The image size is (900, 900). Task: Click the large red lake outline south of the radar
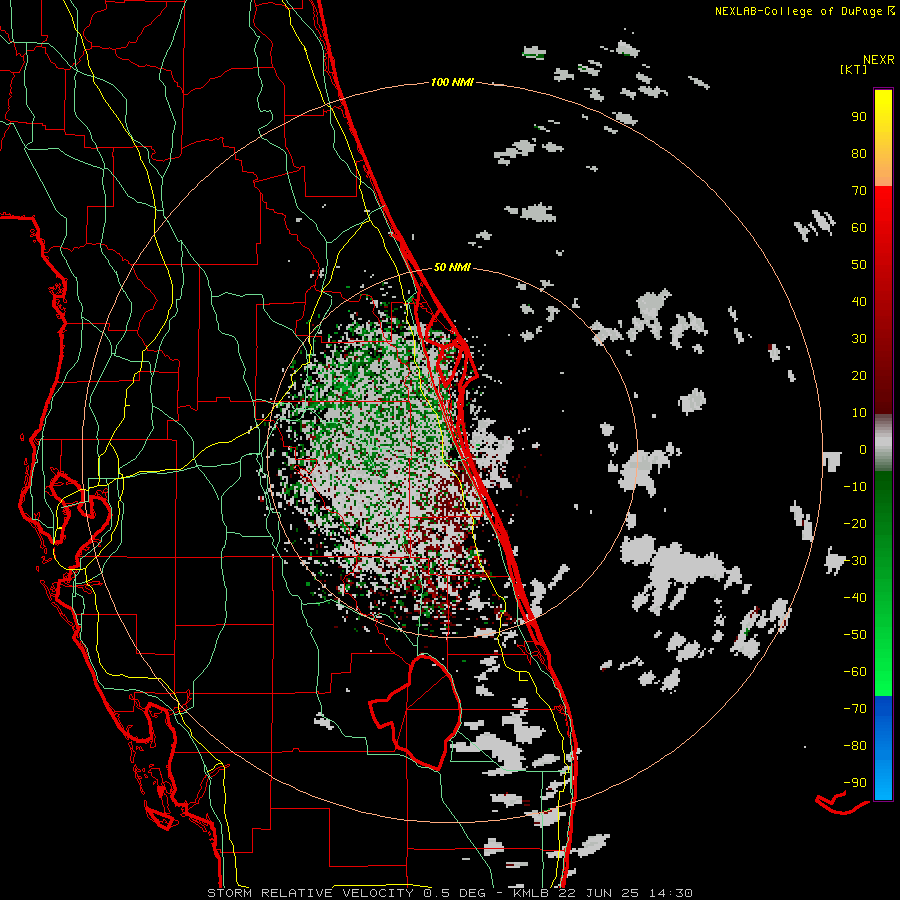pyautogui.click(x=416, y=712)
